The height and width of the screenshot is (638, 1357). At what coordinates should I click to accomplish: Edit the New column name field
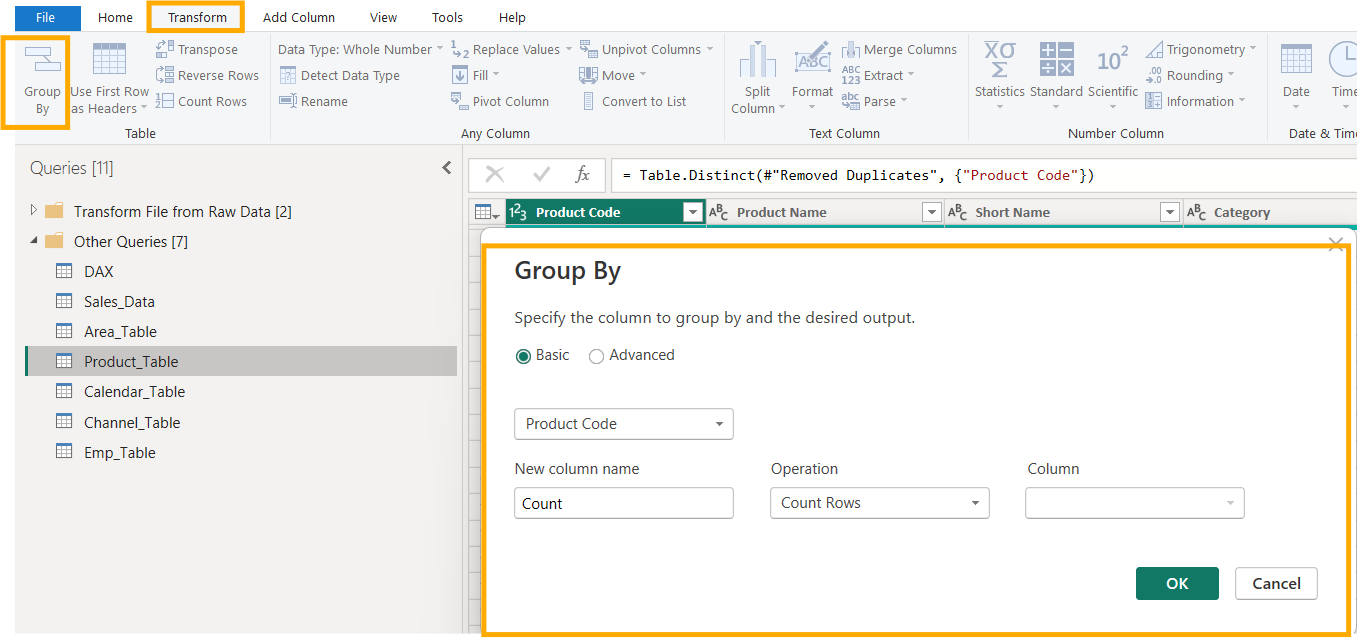click(624, 503)
